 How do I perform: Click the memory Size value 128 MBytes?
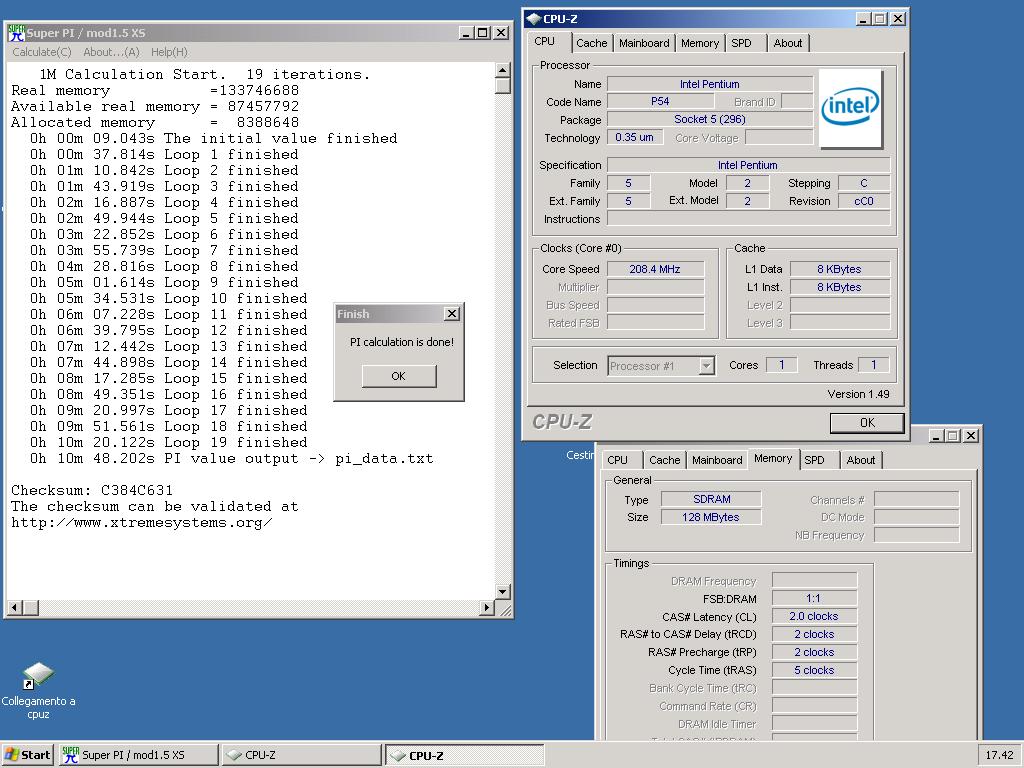(x=711, y=517)
